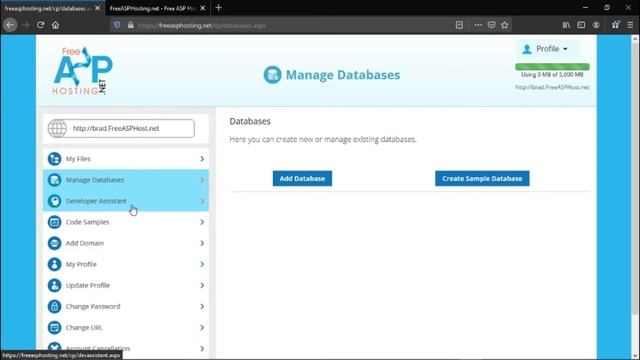640x360 pixels.
Task: Click the Add Domain sidebar icon
Action: (54, 243)
